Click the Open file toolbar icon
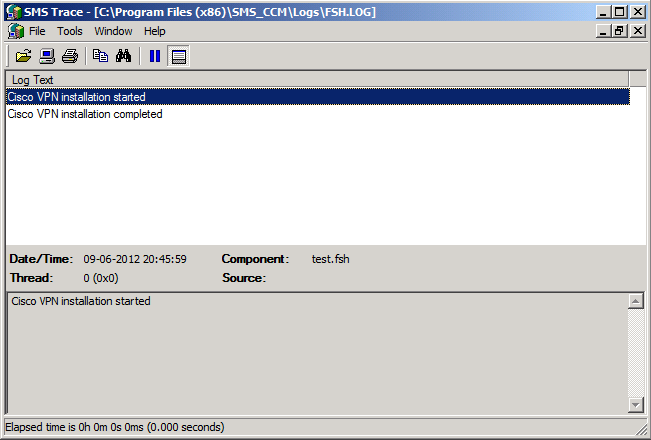651x440 pixels. click(x=23, y=56)
